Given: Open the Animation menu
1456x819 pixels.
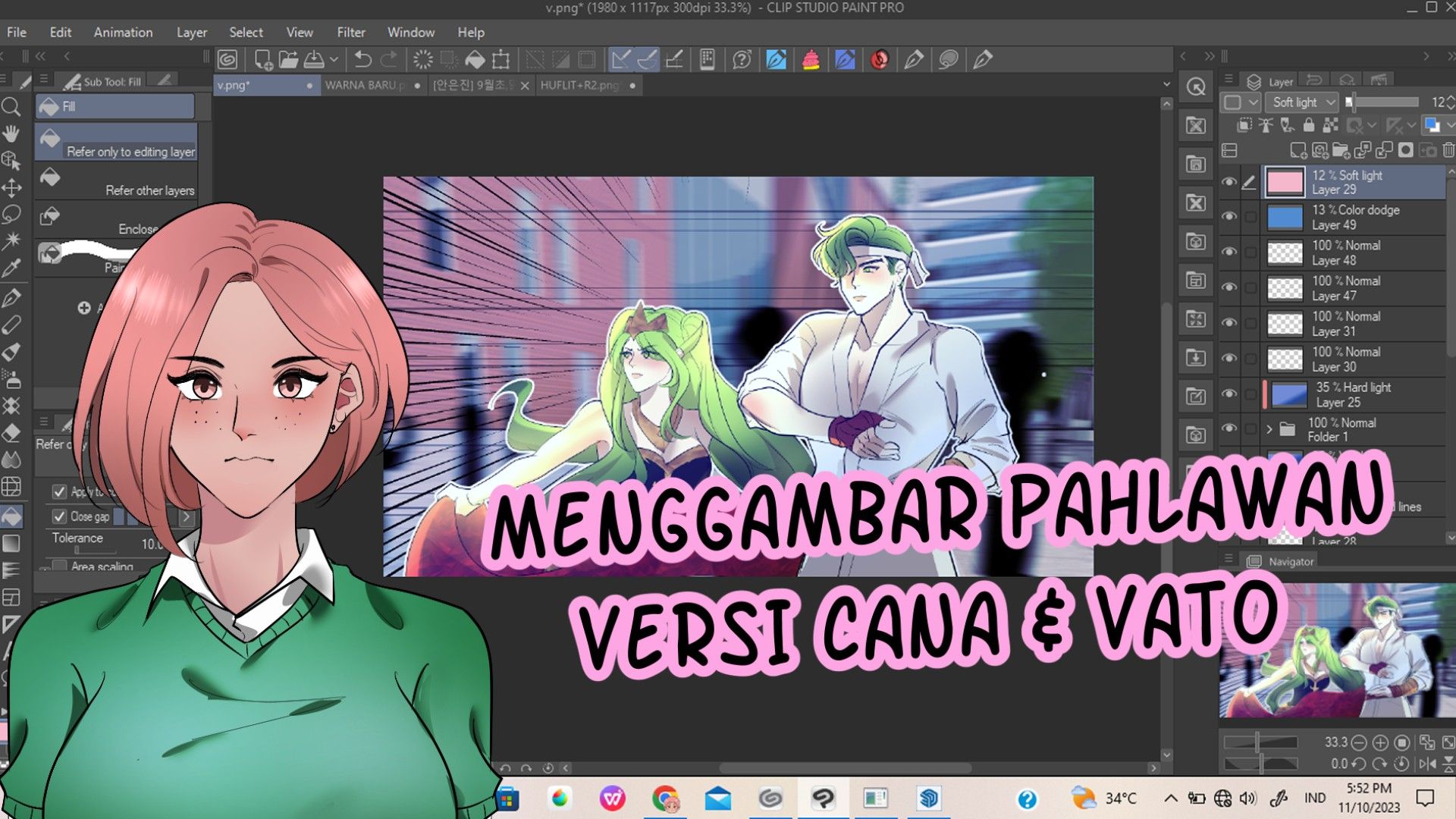Looking at the screenshot, I should click(123, 32).
